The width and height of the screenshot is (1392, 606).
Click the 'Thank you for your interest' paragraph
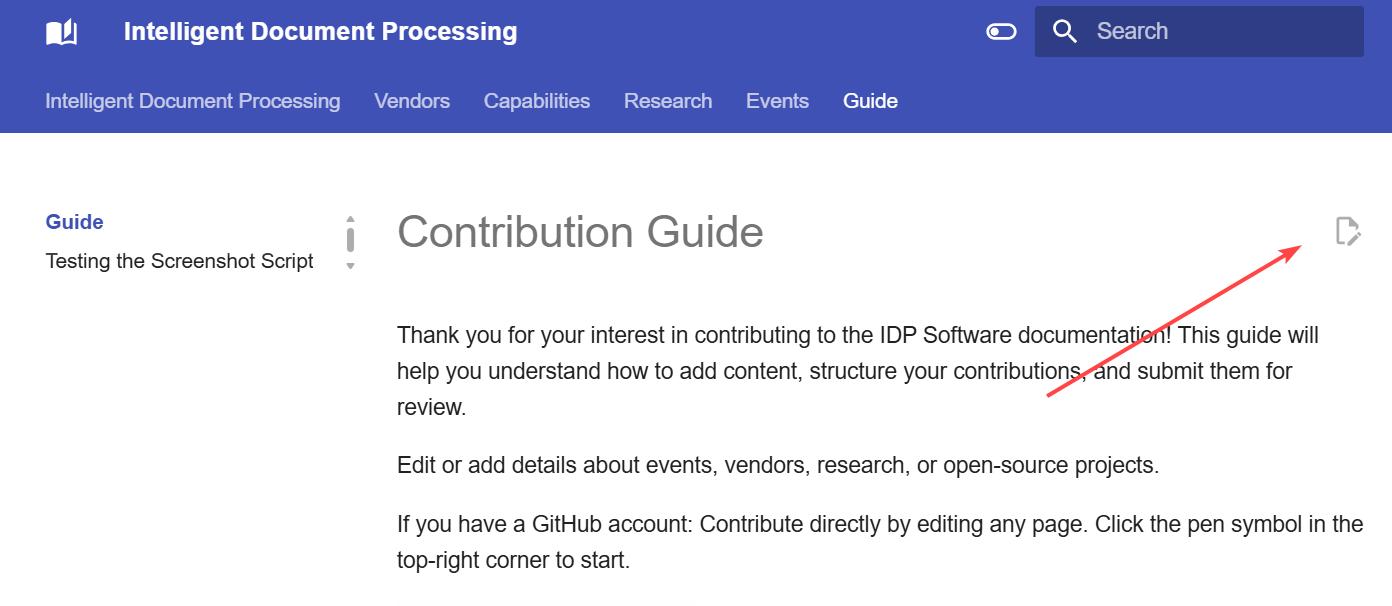[858, 371]
